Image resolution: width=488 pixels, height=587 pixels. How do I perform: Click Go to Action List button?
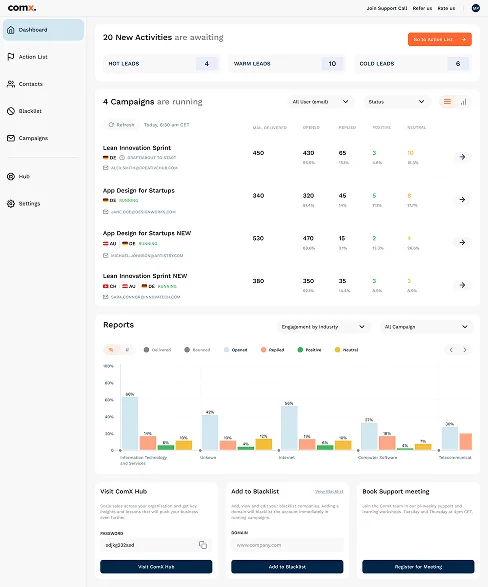click(x=440, y=39)
